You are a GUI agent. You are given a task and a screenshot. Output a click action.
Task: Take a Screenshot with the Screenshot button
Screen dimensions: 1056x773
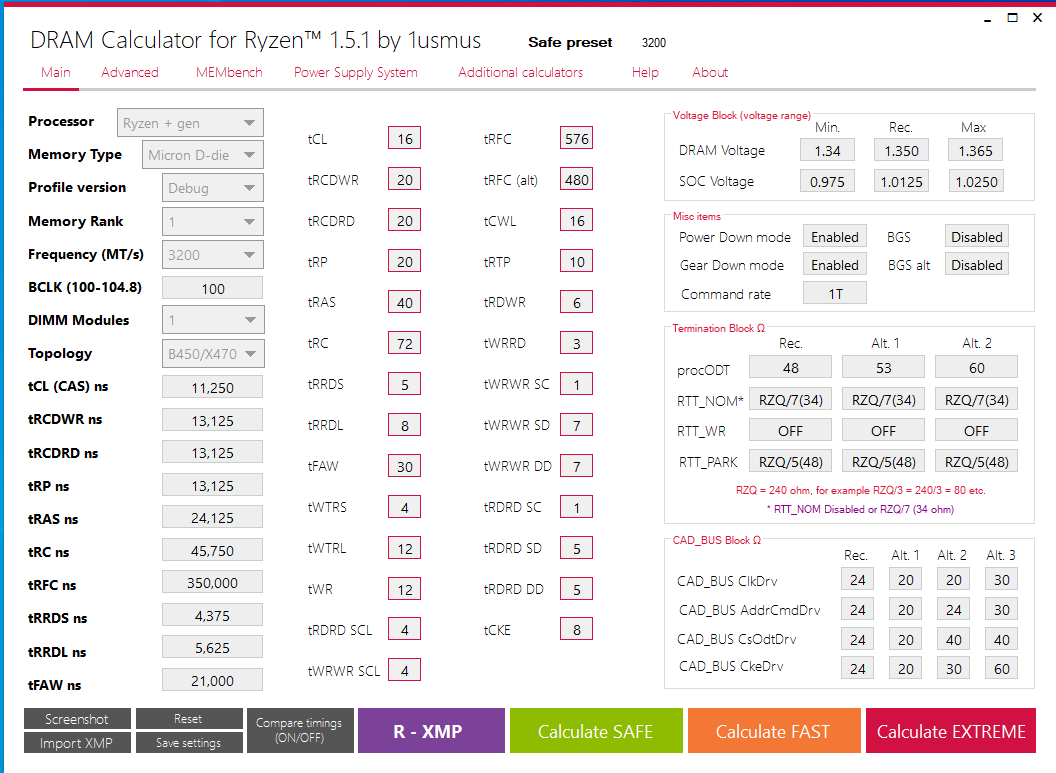(76, 719)
